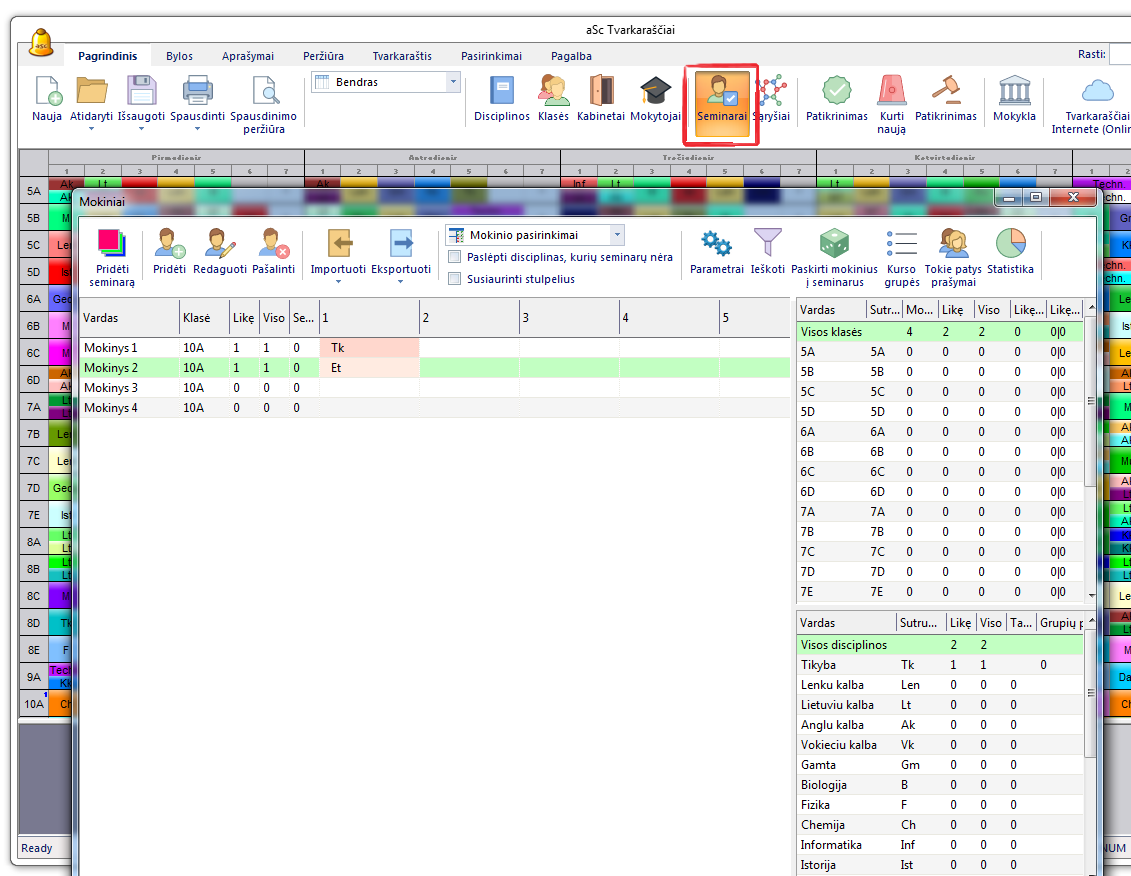Open the Parametrai gear icon
The width and height of the screenshot is (1131, 876).
[716, 244]
